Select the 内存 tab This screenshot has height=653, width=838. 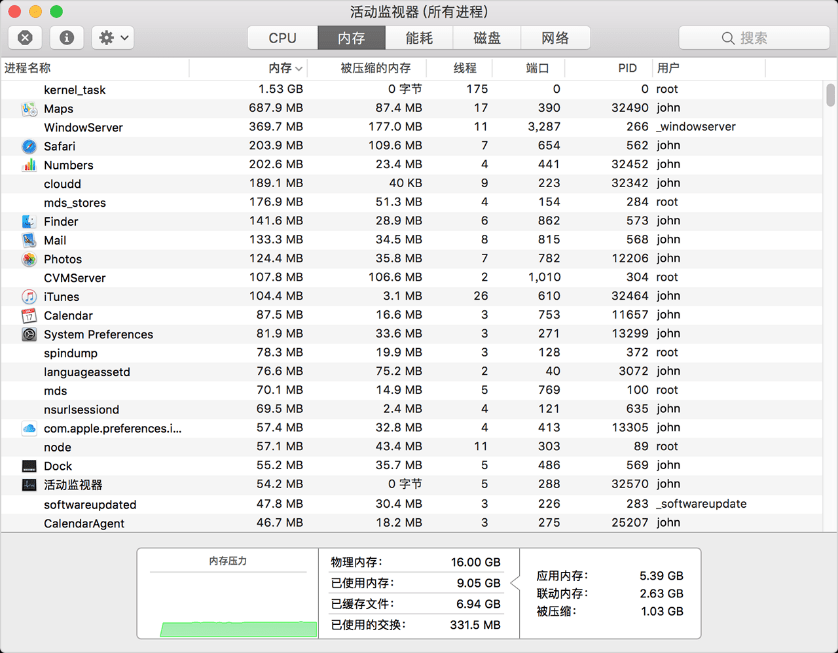click(351, 38)
